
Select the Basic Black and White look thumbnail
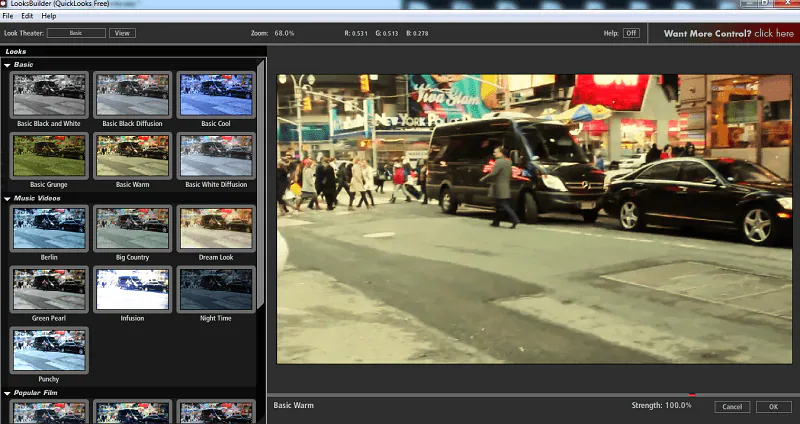(x=49, y=95)
